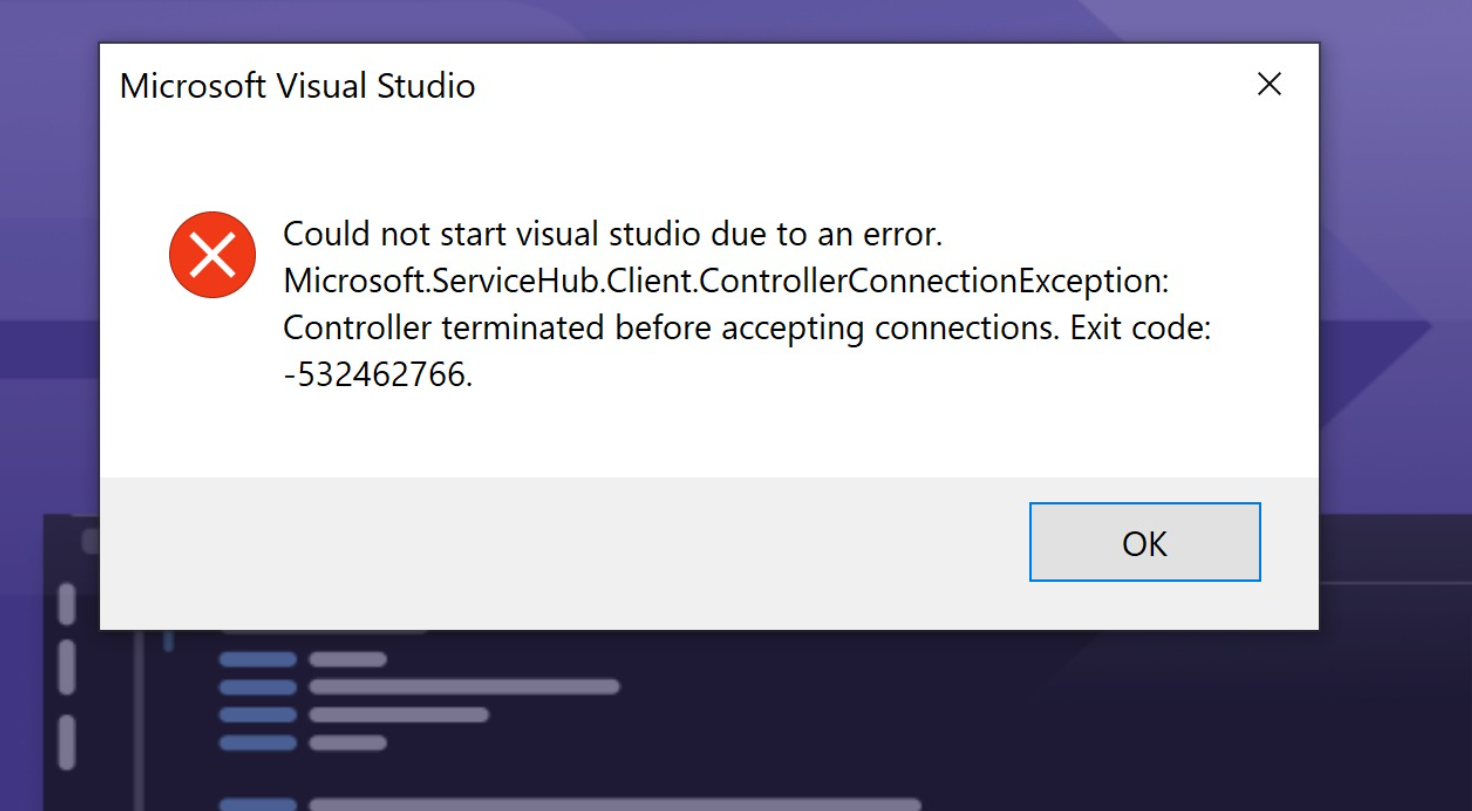This screenshot has width=1472, height=811.
Task: Click the 'Controller terminated before accepting connections' line
Action: (747, 328)
